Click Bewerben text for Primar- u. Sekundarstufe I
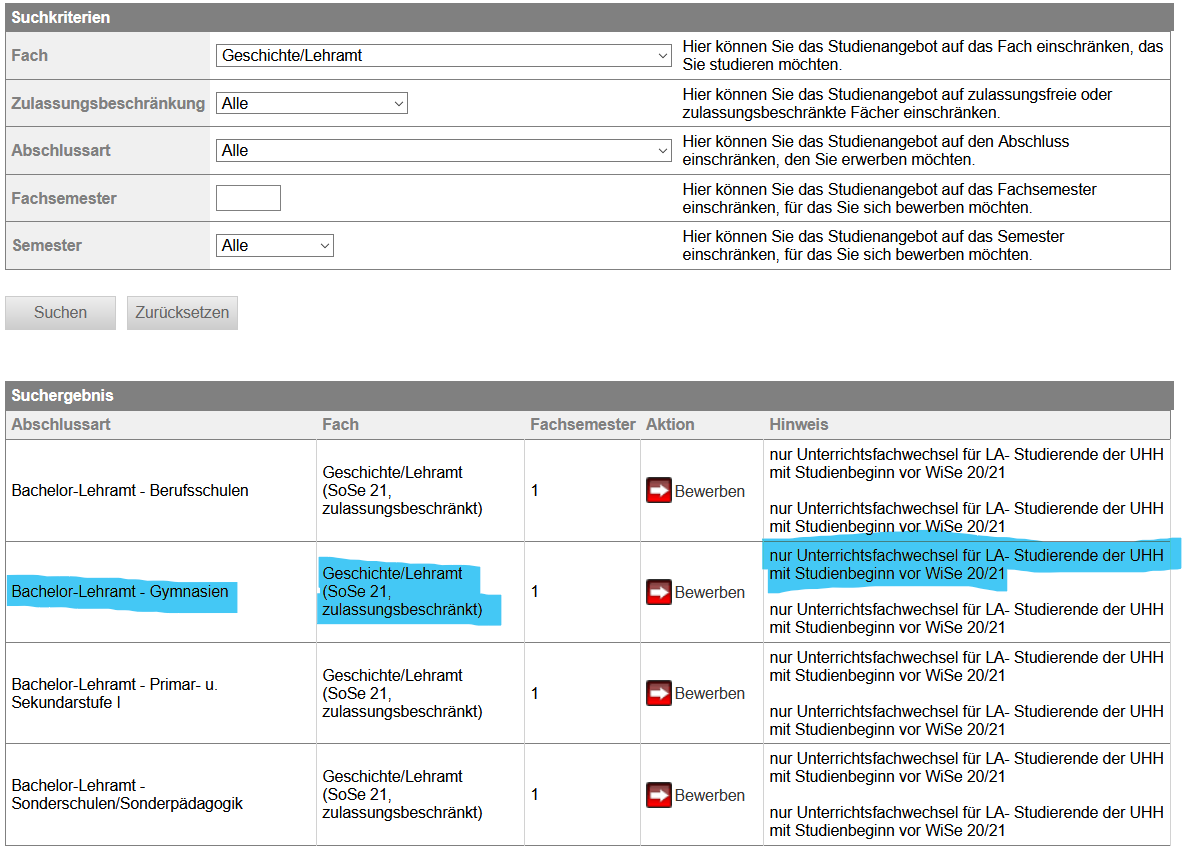 [x=709, y=693]
